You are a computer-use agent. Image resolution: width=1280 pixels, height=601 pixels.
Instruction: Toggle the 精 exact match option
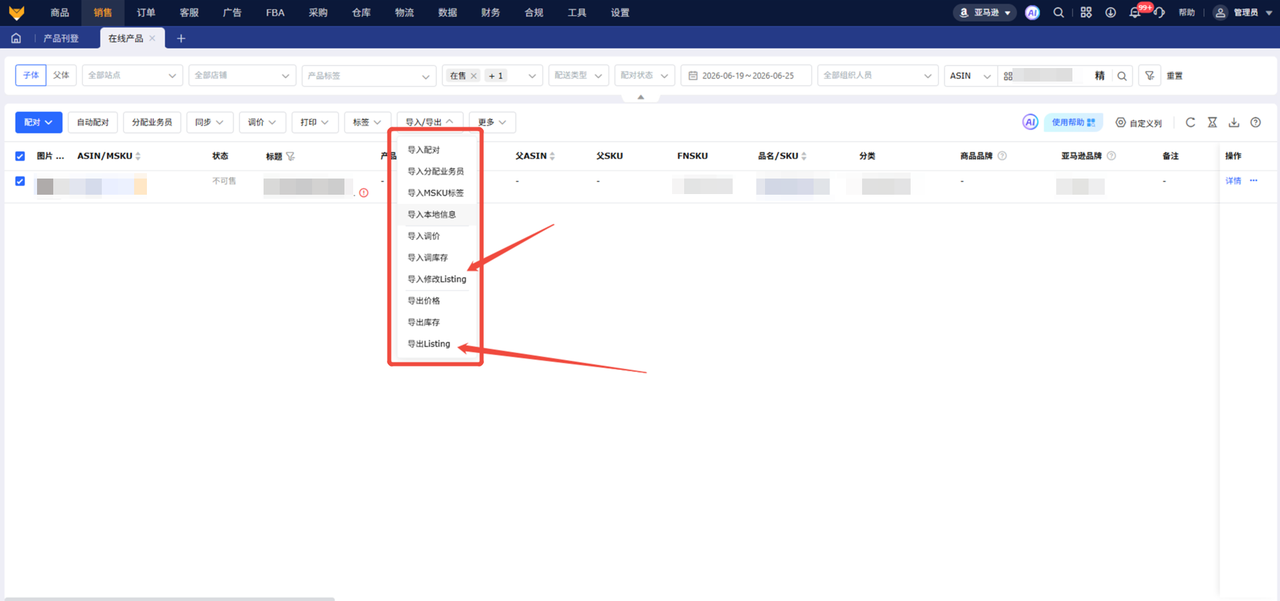[x=1100, y=76]
